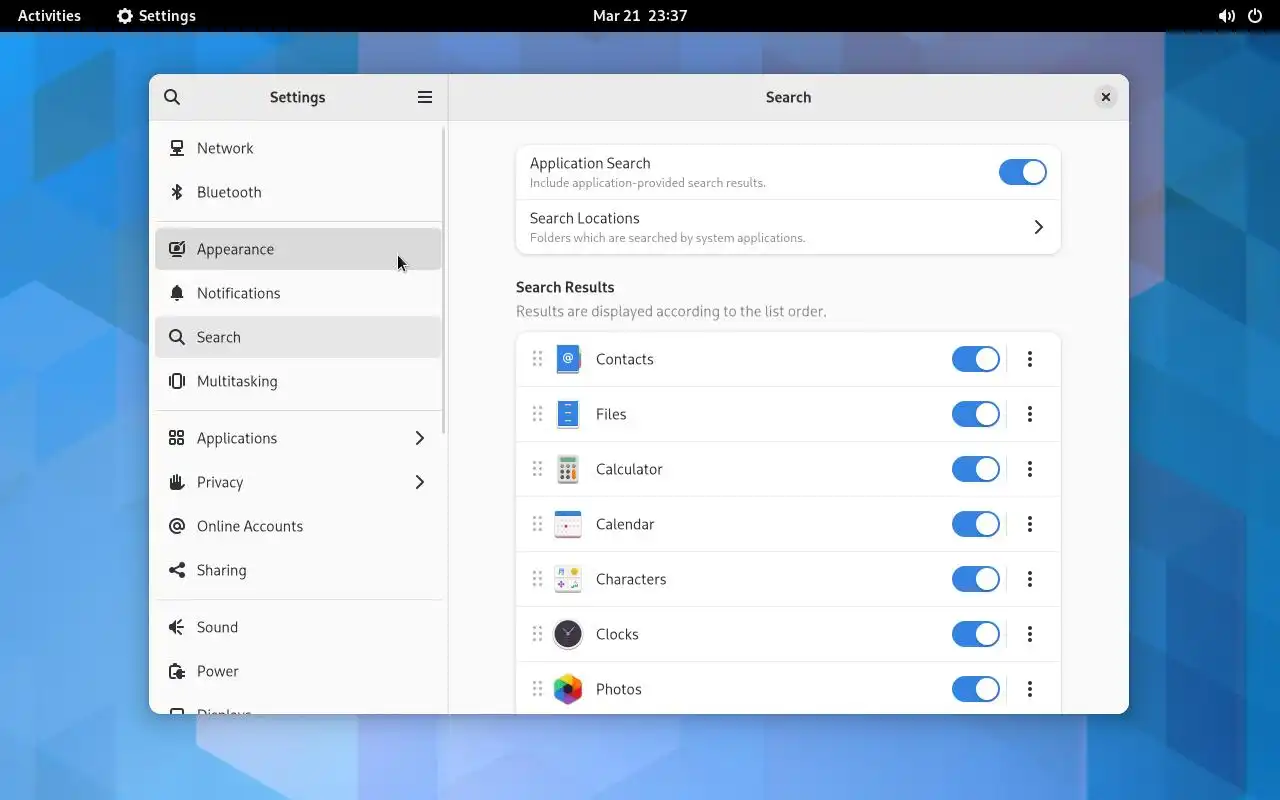Disable Contacts search results
1280x800 pixels.
point(975,359)
